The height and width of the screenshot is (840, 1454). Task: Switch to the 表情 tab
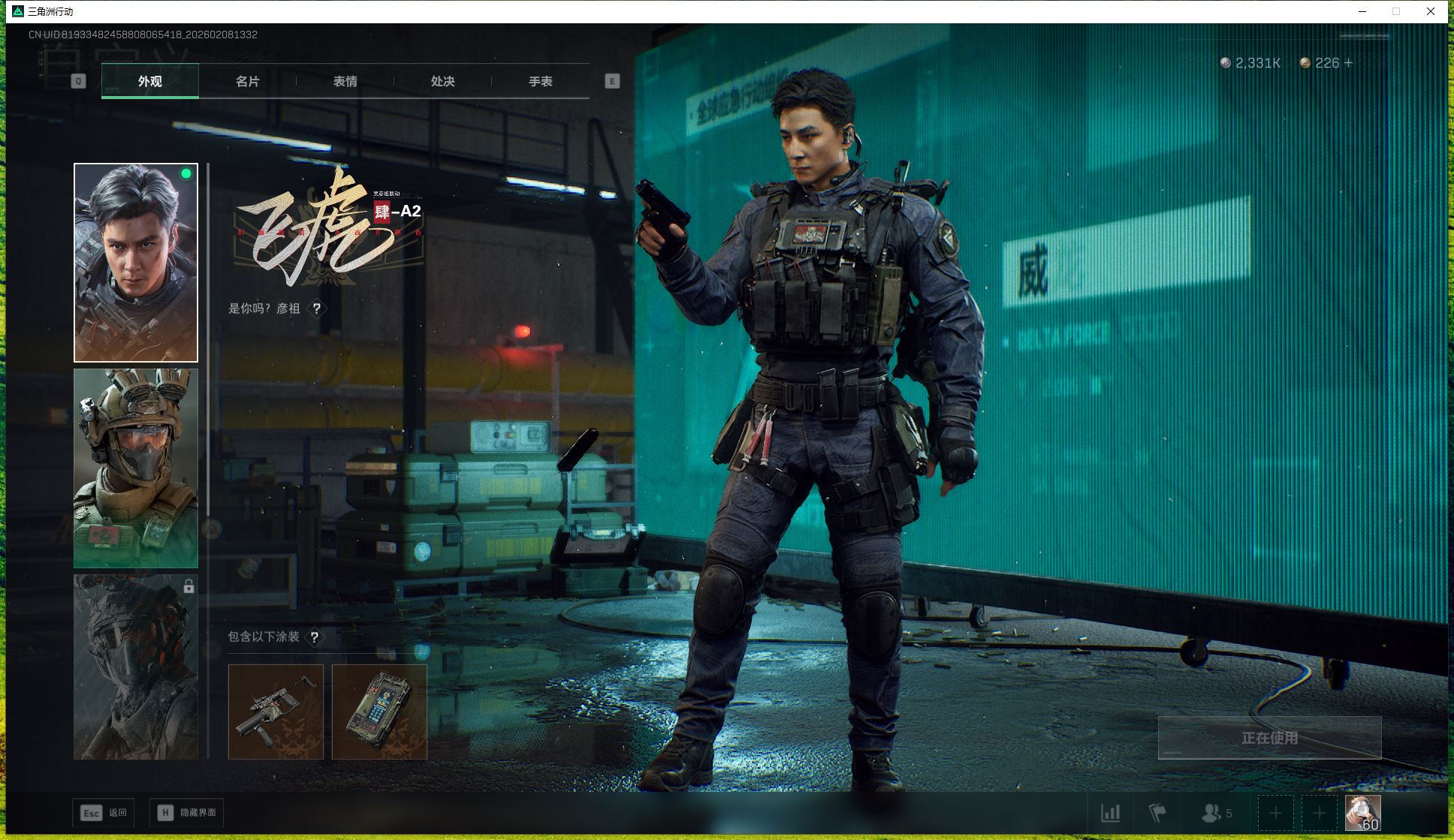(x=345, y=81)
